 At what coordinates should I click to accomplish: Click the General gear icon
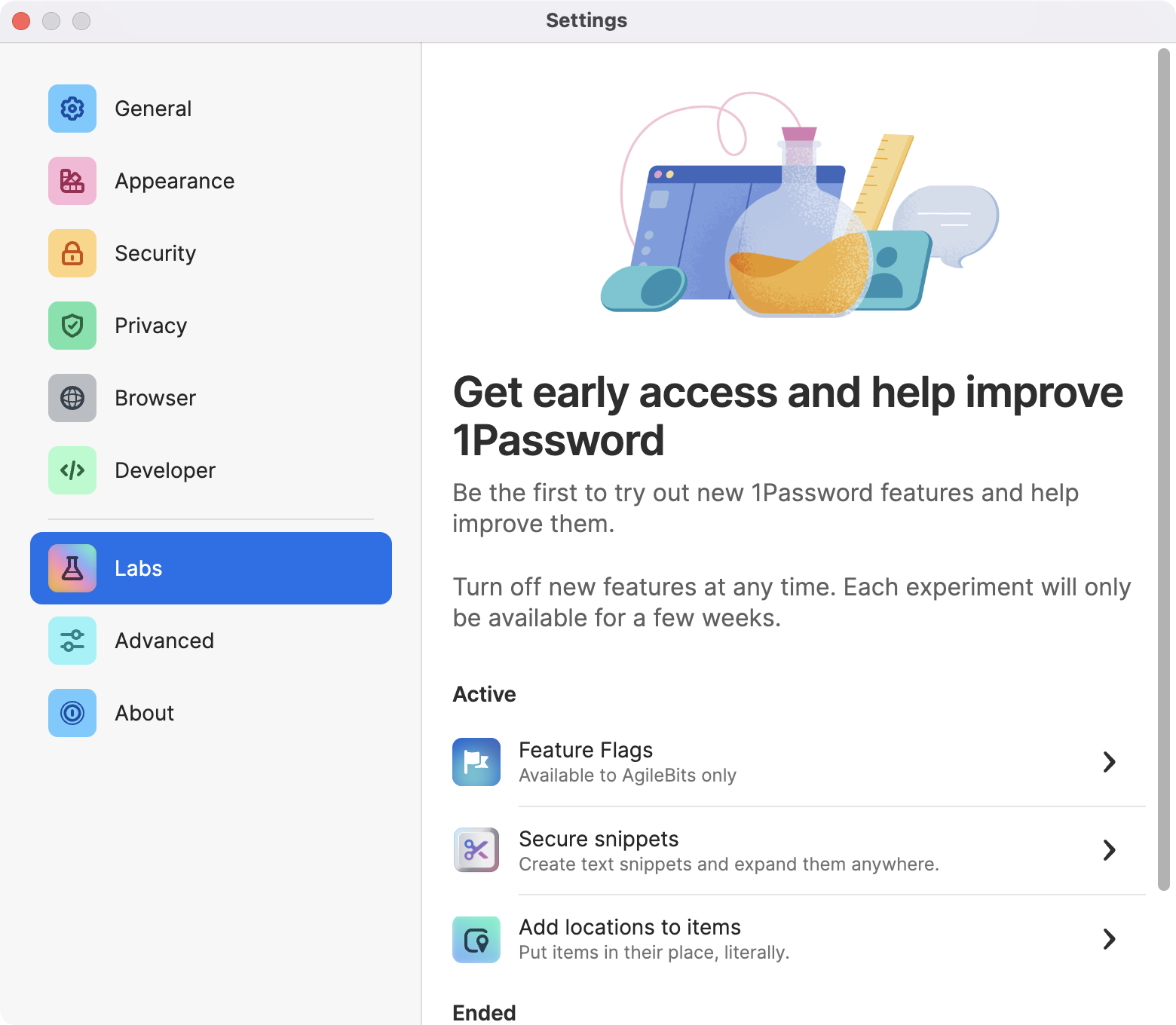pyautogui.click(x=72, y=109)
